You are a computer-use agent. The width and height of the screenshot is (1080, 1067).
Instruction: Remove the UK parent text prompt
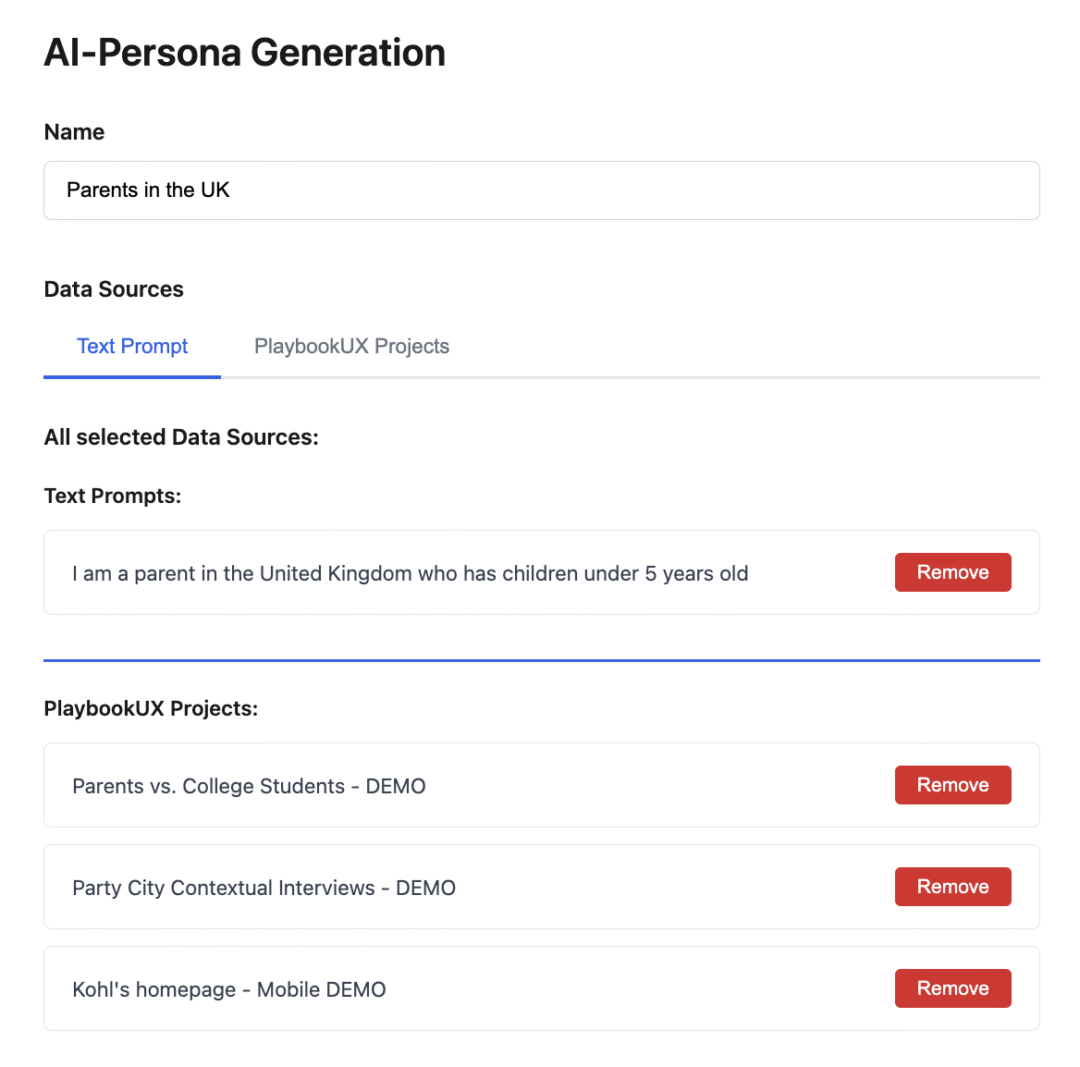point(952,572)
